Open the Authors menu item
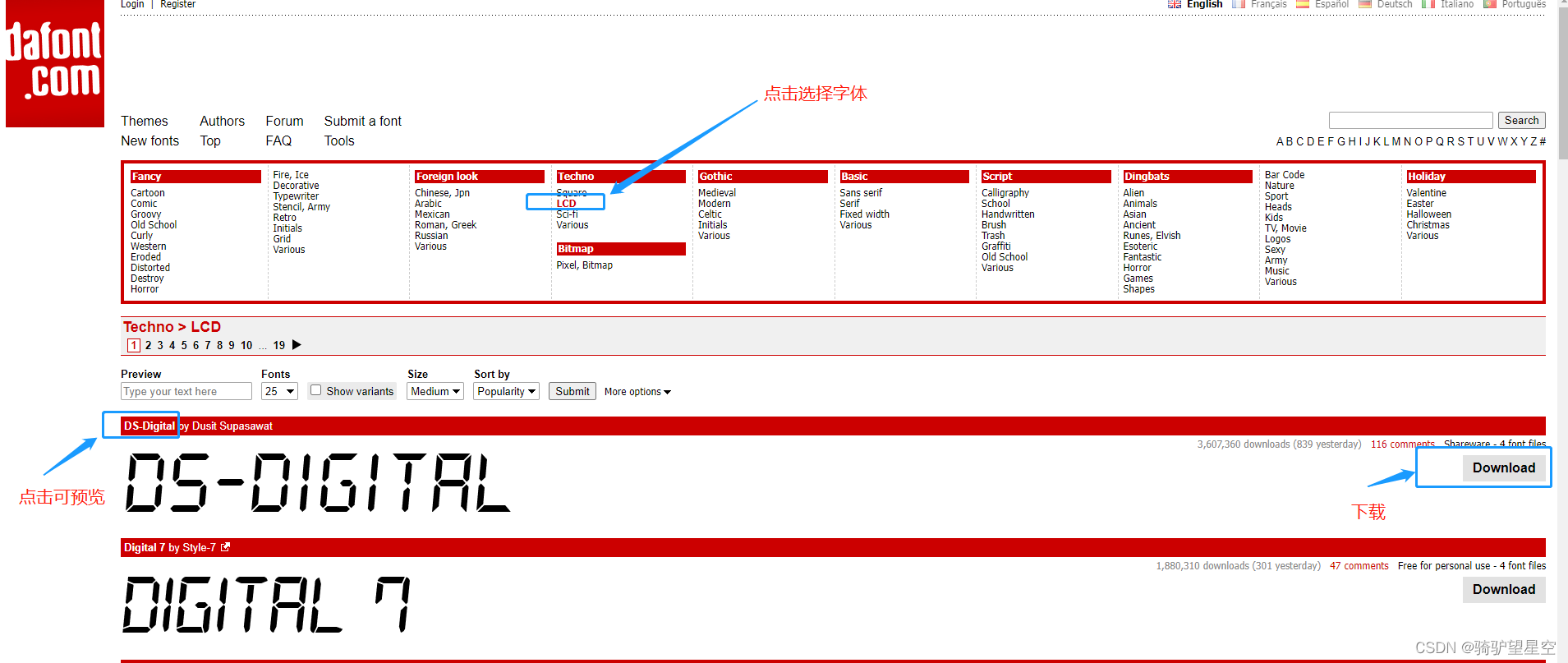Image resolution: width=1568 pixels, height=663 pixels. [222, 121]
